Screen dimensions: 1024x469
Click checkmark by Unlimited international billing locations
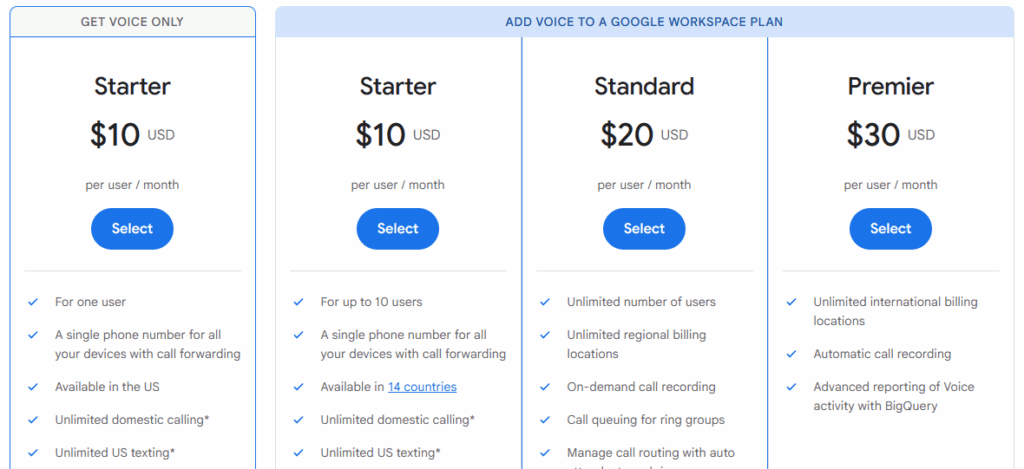click(792, 302)
